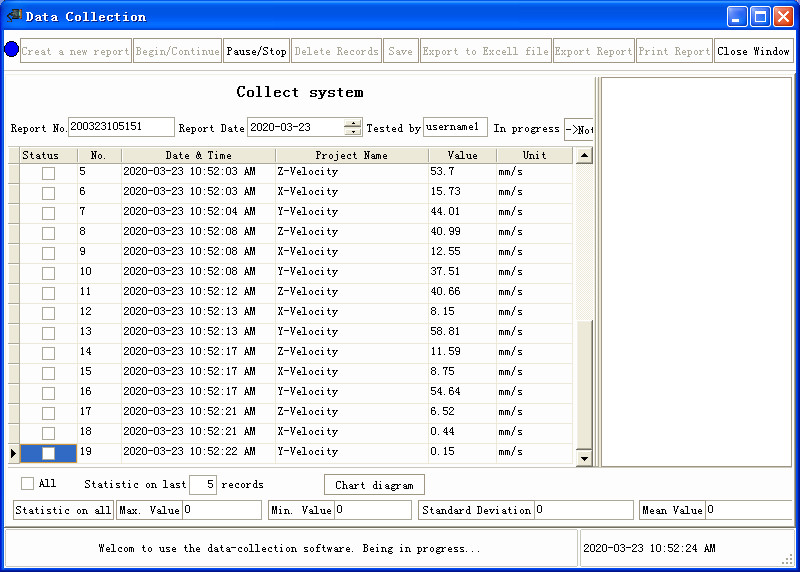The height and width of the screenshot is (572, 800).
Task: Click the Tested by username field
Action: click(455, 127)
